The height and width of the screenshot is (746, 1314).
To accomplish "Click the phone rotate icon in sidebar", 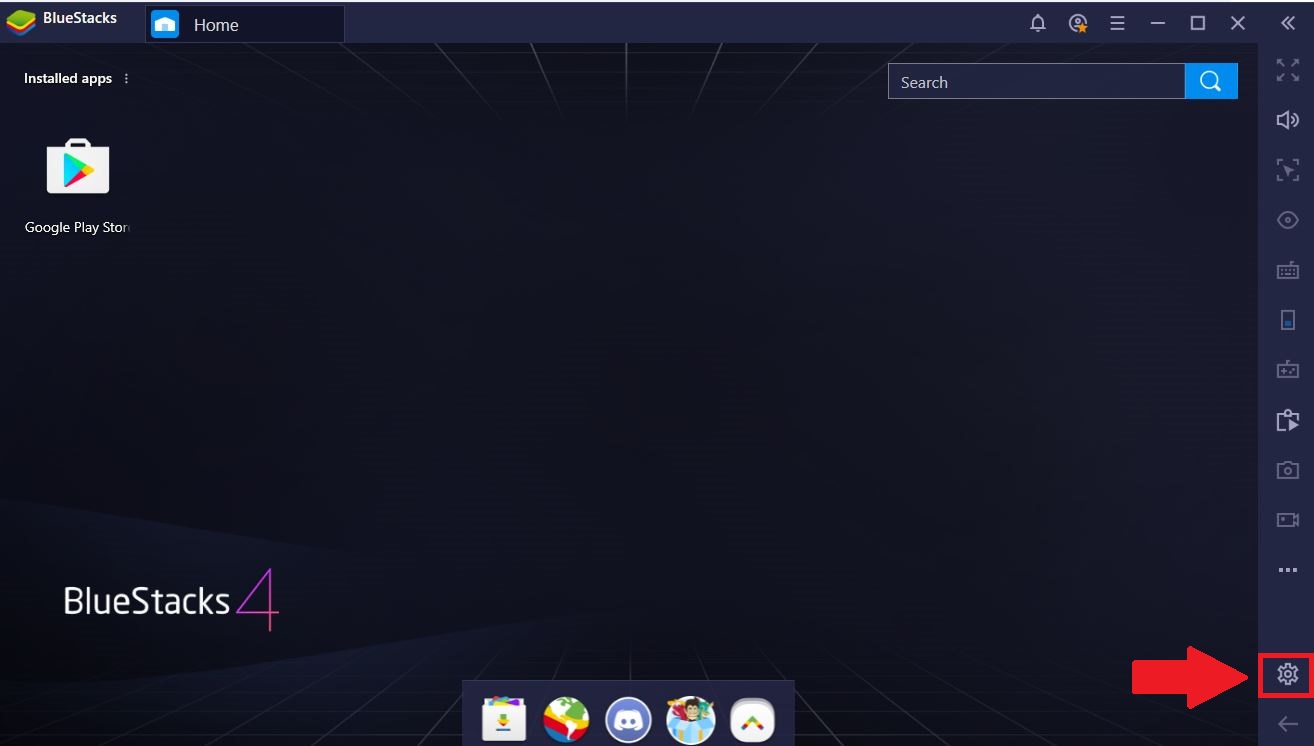I will pyautogui.click(x=1288, y=320).
